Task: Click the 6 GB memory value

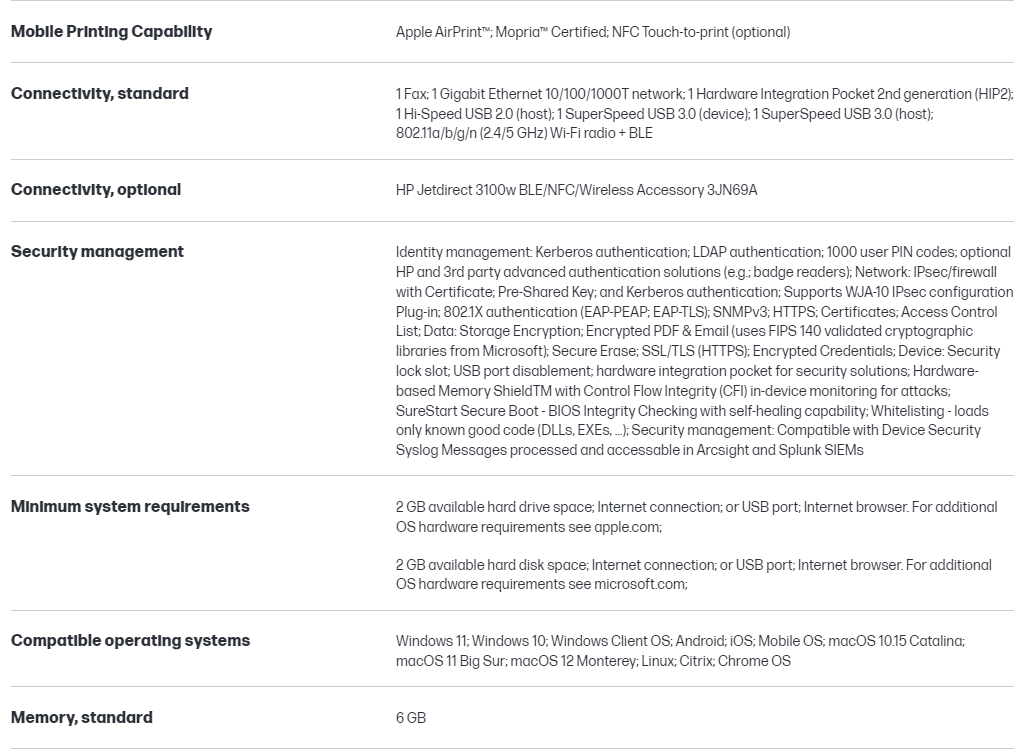Action: (x=411, y=718)
